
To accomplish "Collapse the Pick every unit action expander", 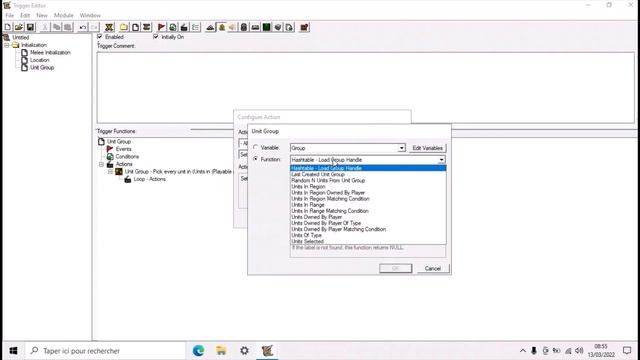I will (x=110, y=171).
